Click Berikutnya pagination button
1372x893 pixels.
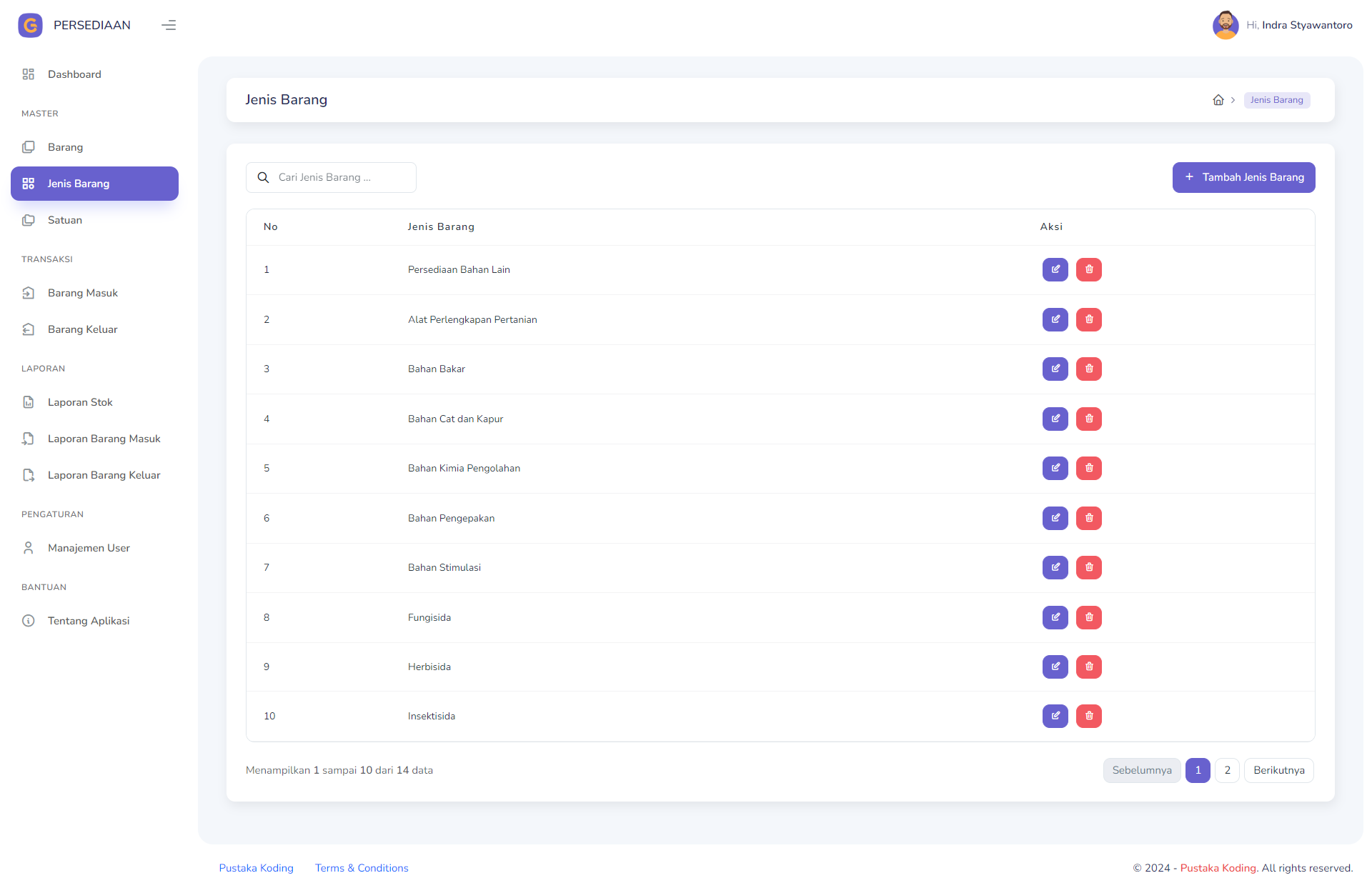coord(1279,770)
